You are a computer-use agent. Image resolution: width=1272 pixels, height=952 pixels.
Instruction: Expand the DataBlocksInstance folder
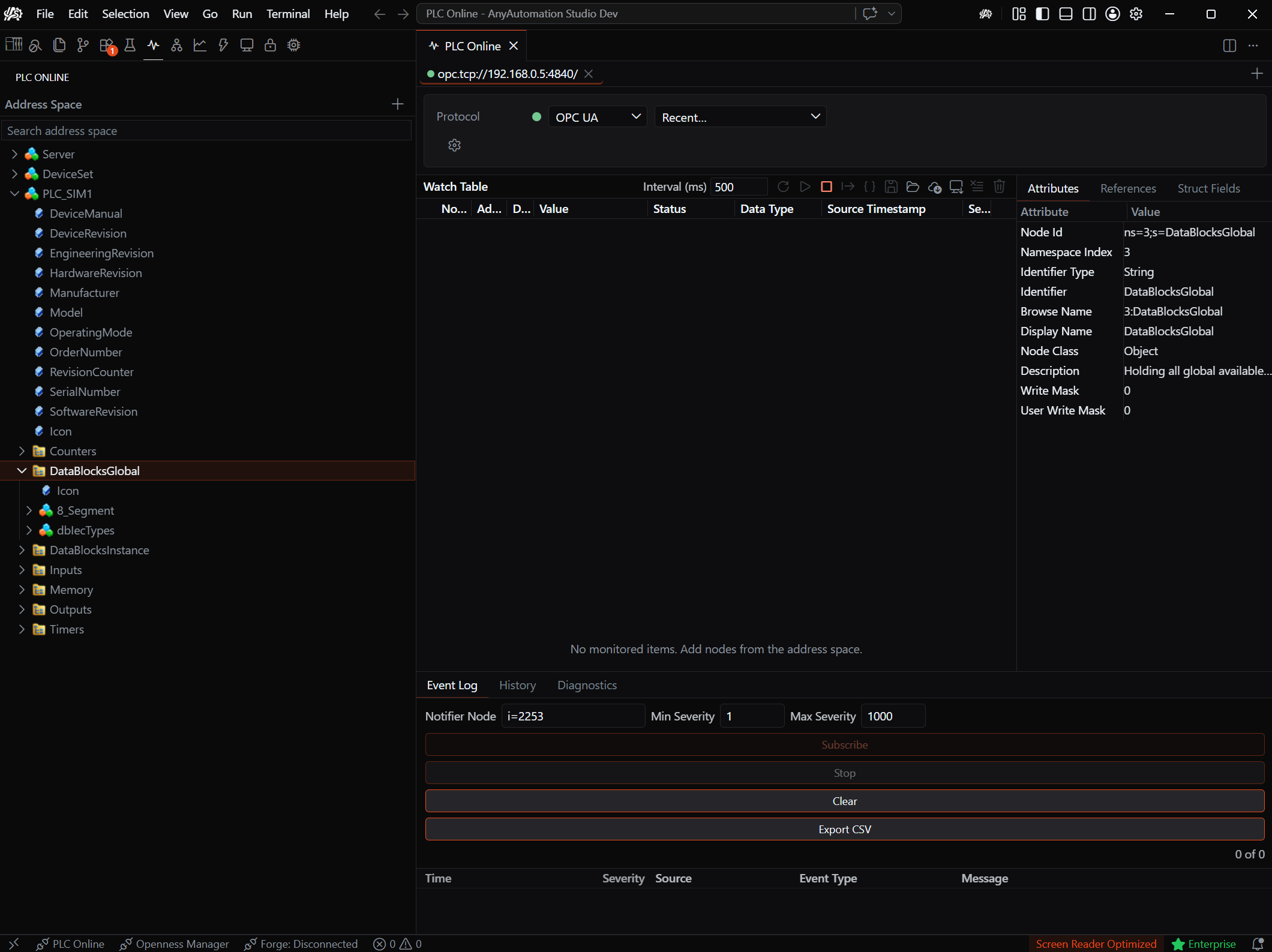tap(22, 550)
